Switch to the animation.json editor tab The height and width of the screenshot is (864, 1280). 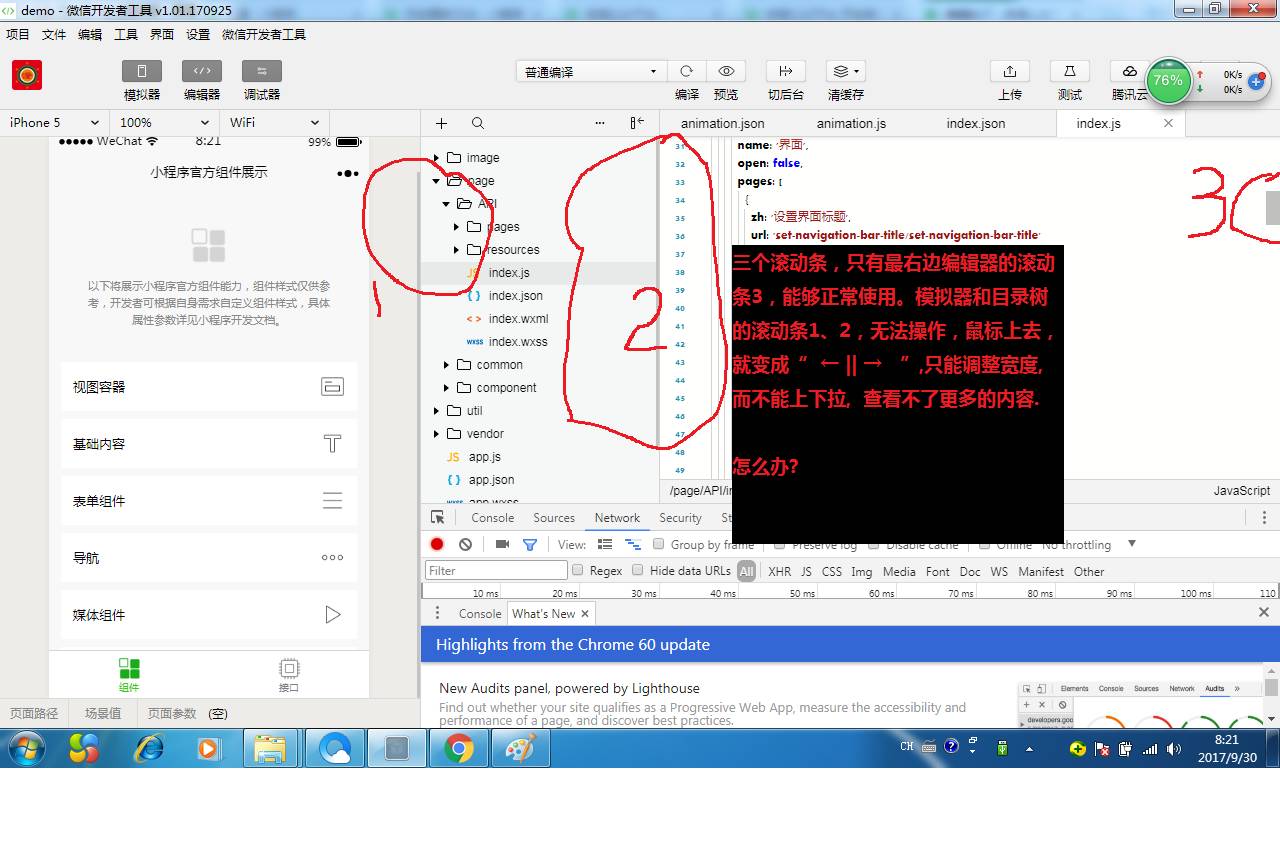click(723, 123)
